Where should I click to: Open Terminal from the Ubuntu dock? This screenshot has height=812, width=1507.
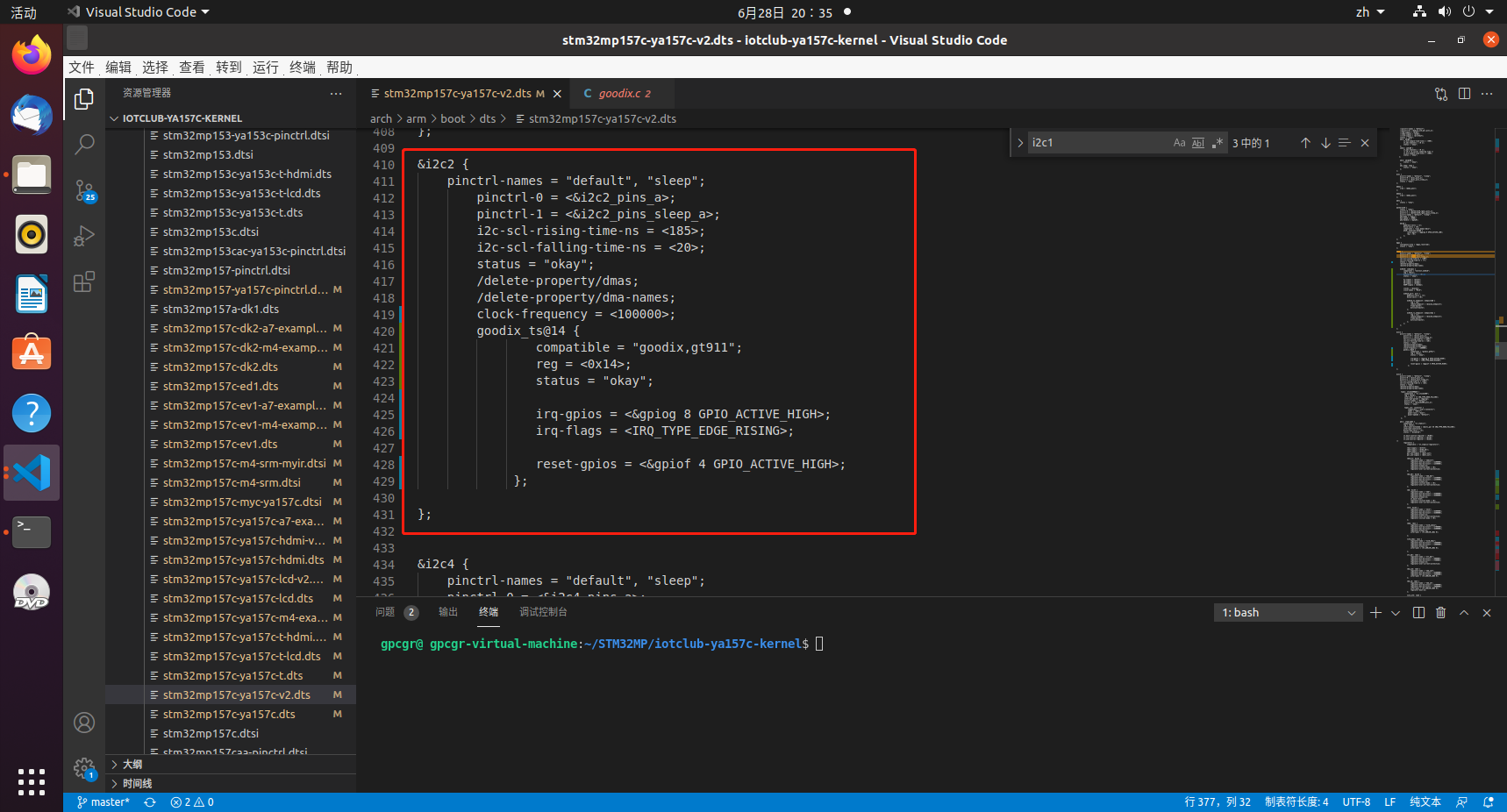32,531
